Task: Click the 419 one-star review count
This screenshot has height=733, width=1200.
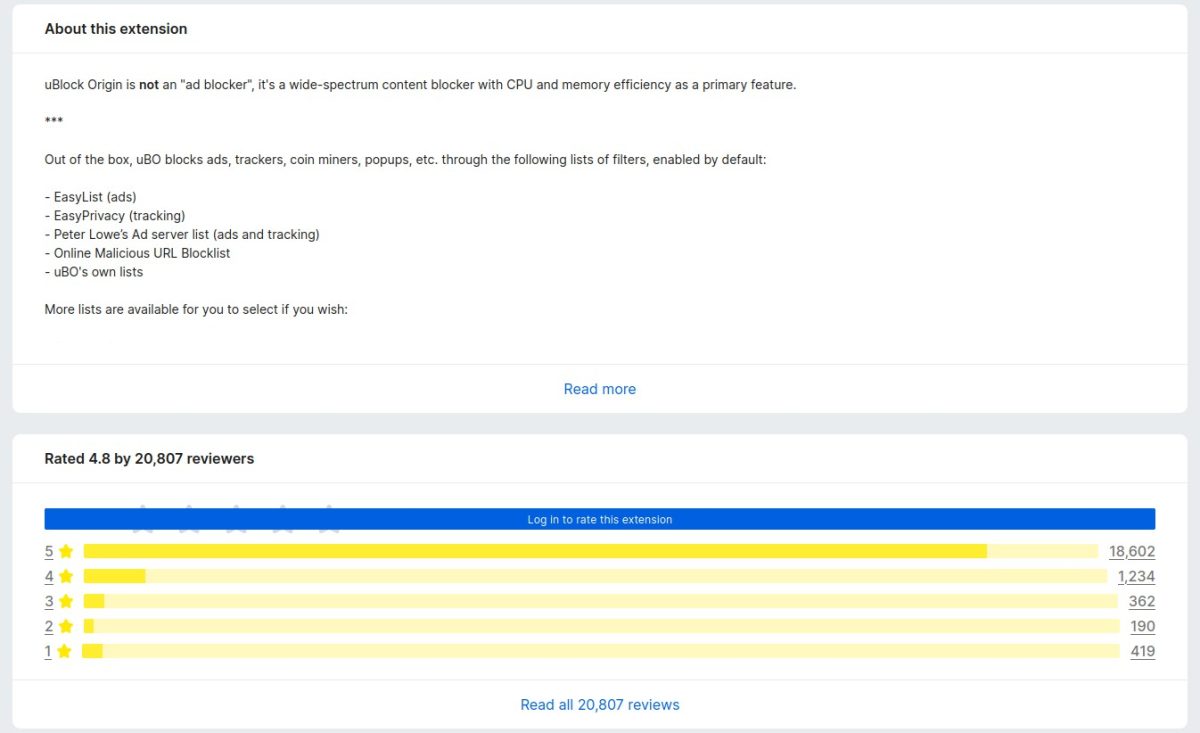Action: (1142, 650)
